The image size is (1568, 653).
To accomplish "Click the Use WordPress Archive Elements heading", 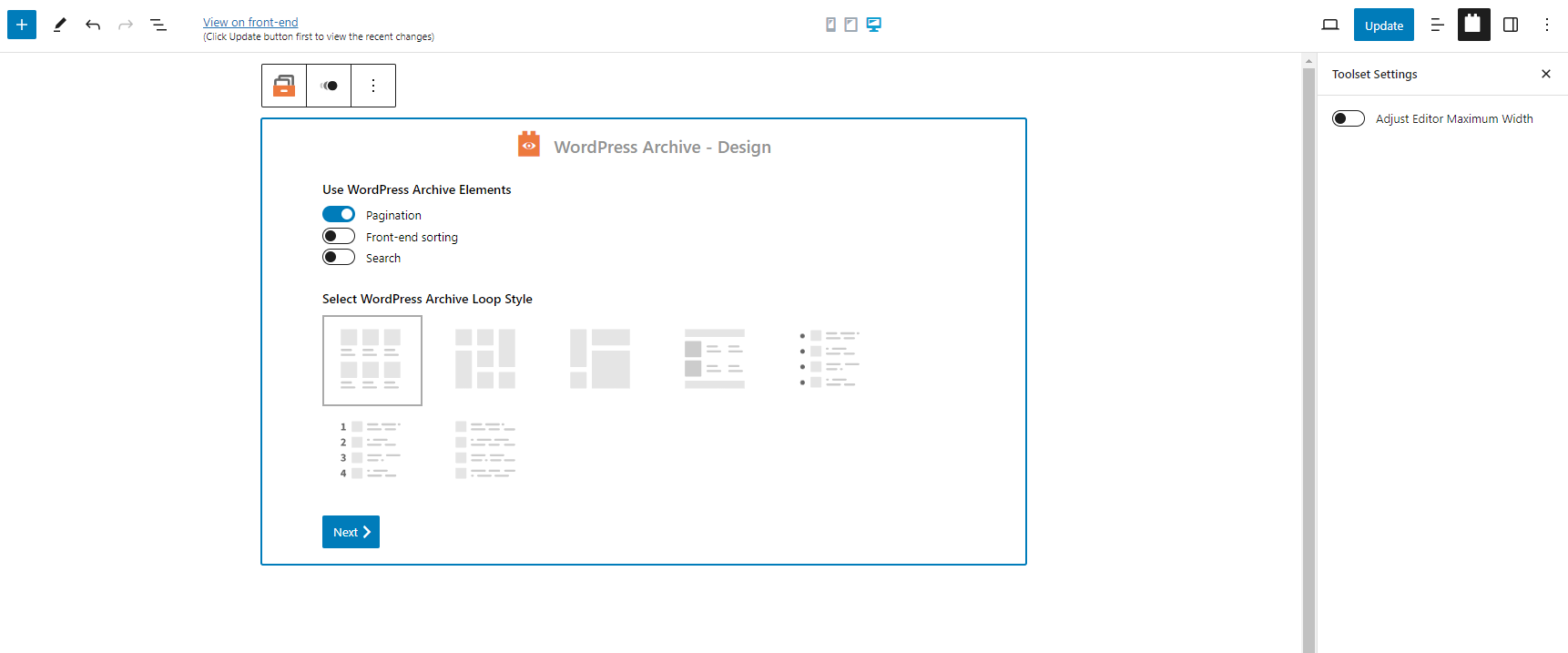I will pyautogui.click(x=416, y=189).
